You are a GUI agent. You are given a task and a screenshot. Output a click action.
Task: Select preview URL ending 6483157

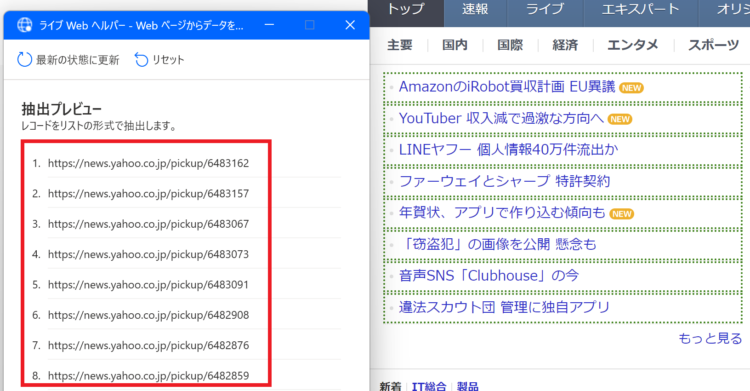pyautogui.click(x=148, y=194)
